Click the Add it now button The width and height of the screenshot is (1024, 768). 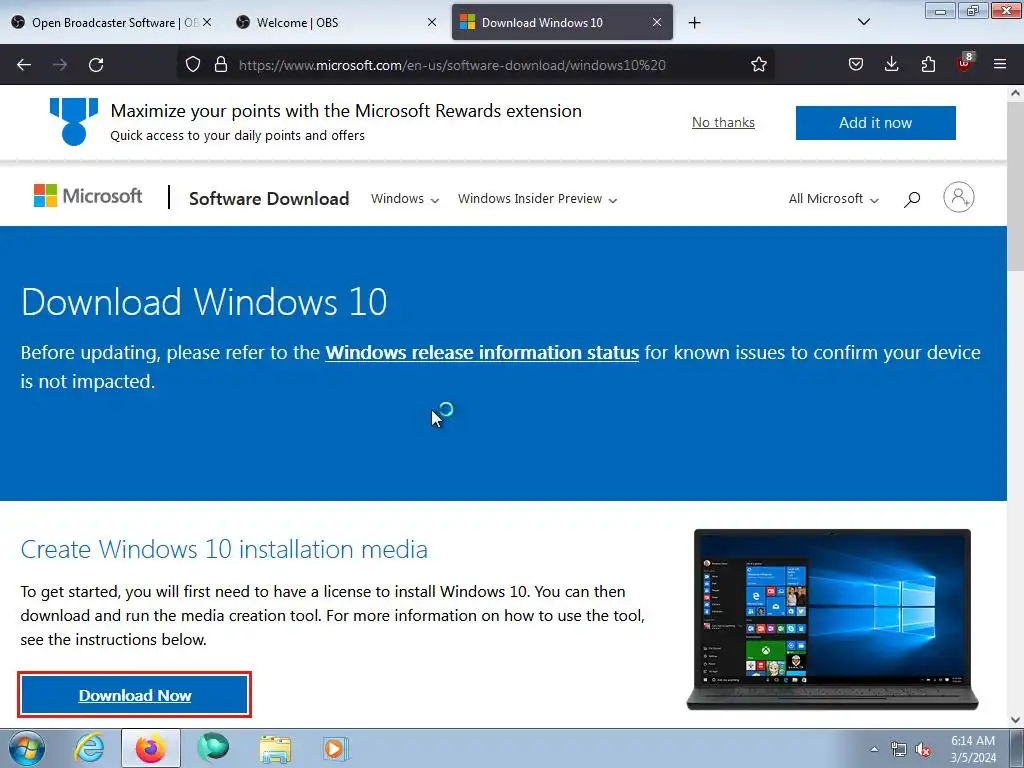[875, 123]
